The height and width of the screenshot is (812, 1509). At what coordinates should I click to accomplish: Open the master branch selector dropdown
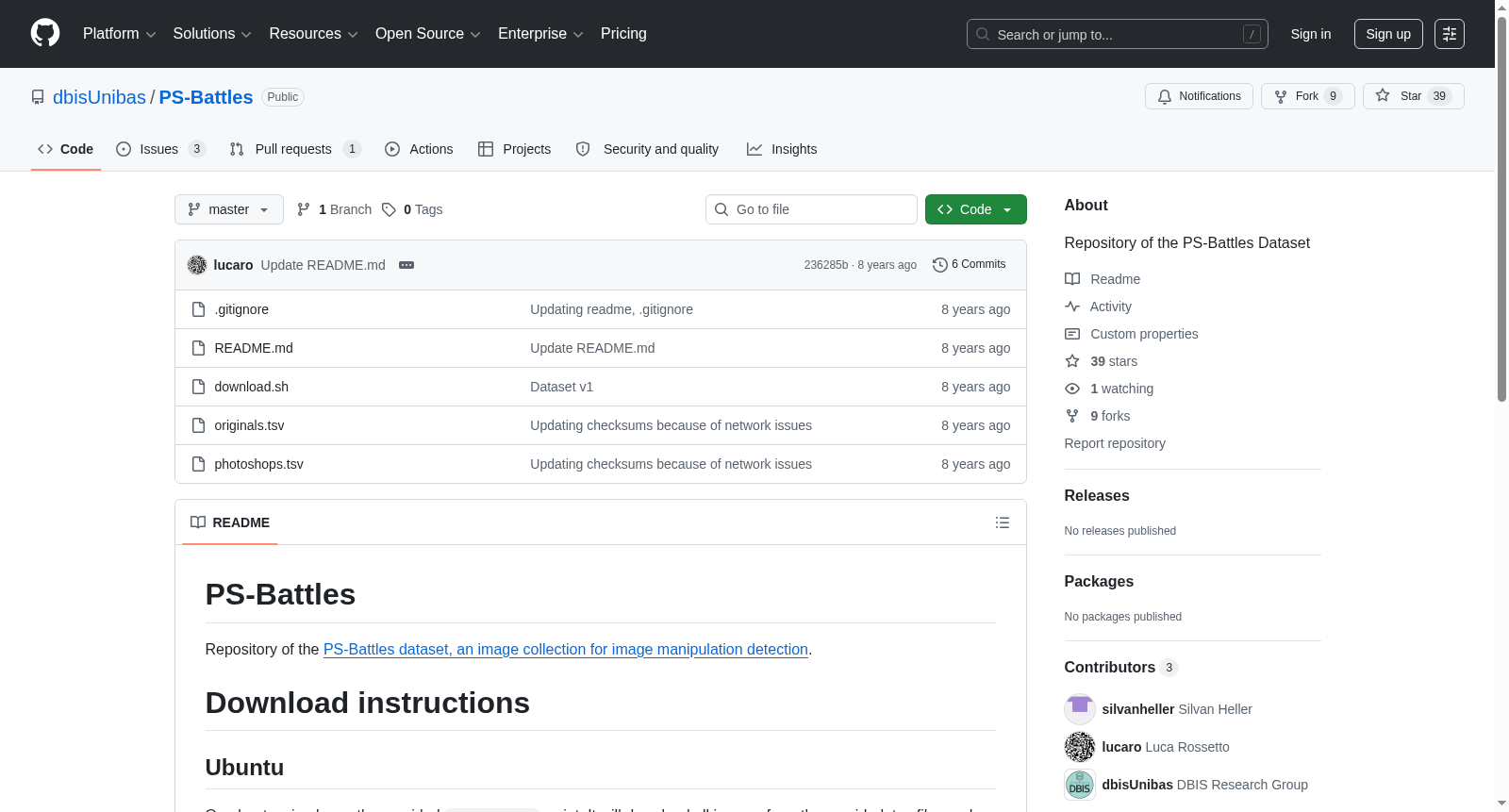tap(229, 209)
